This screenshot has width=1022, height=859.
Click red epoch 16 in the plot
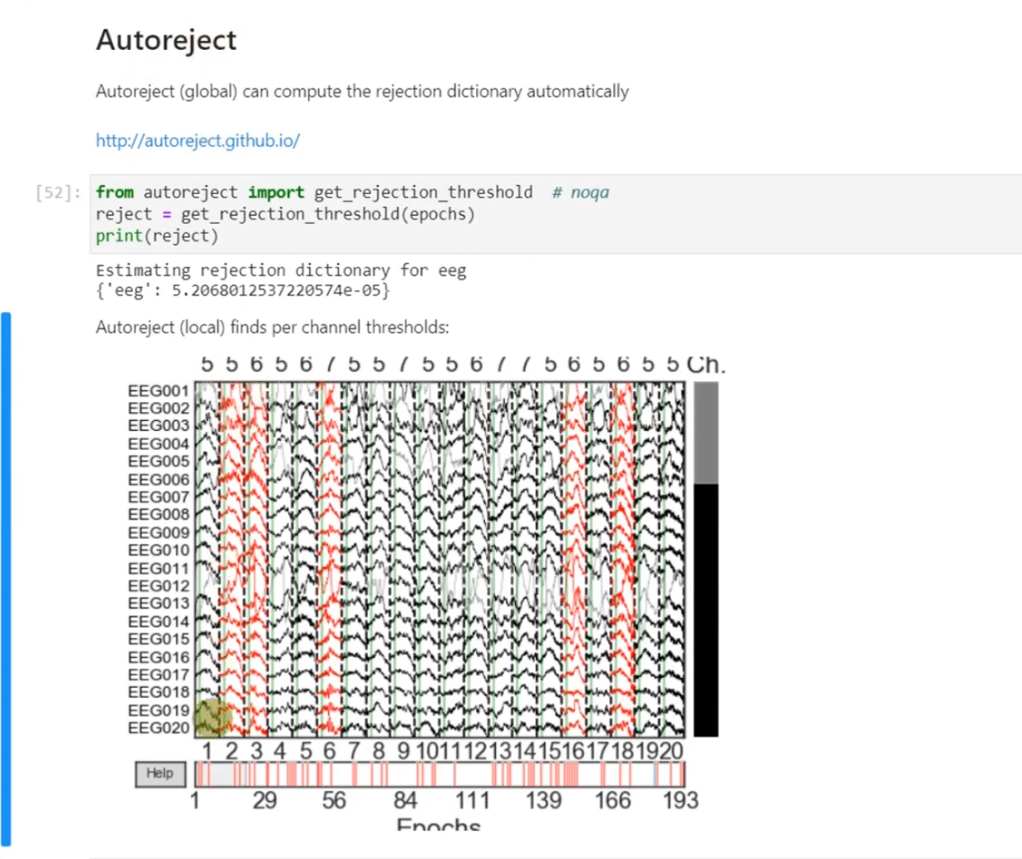coord(574,560)
